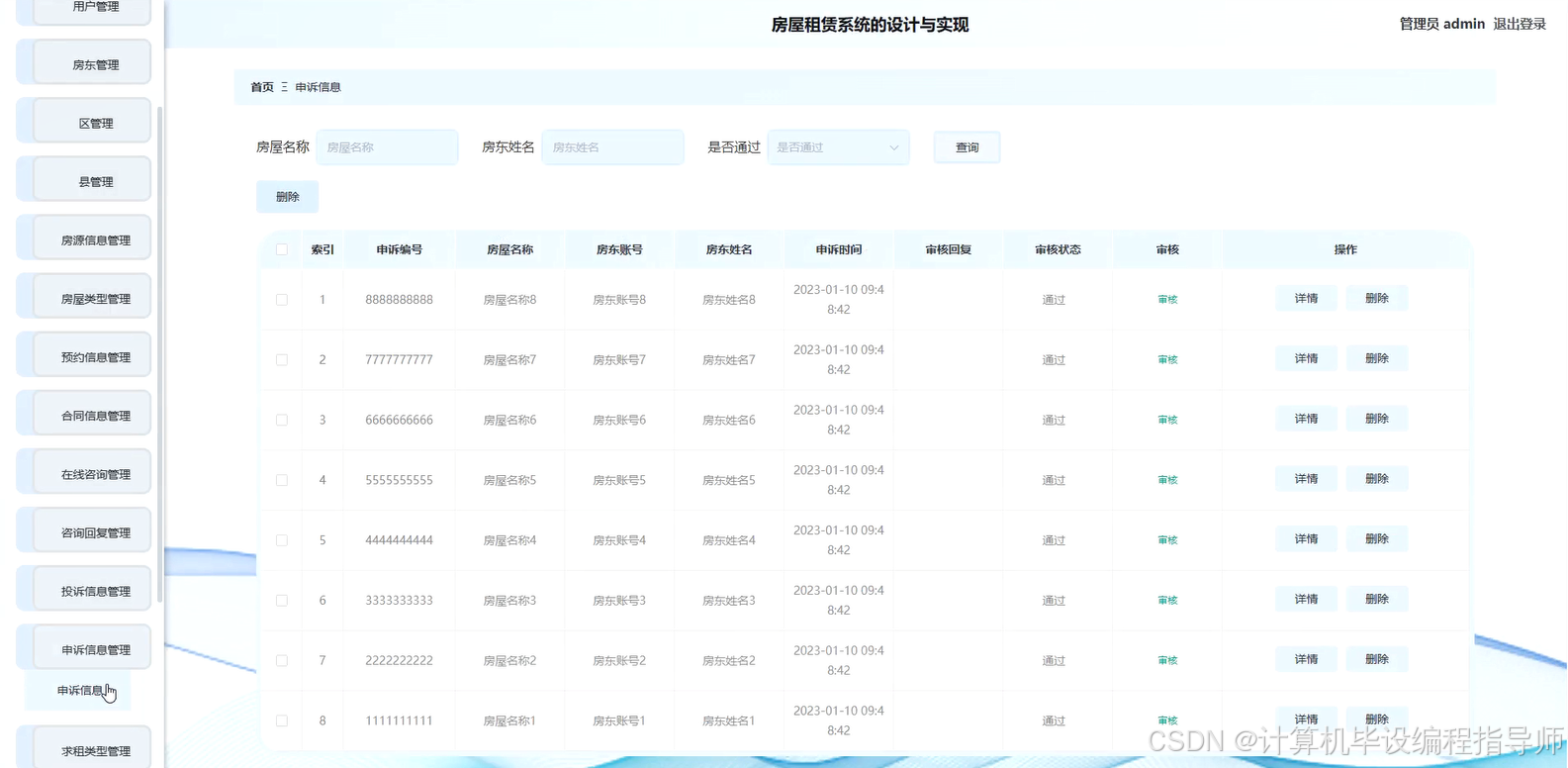The width and height of the screenshot is (1568, 768).
Task: Delete the 房屋名称5 row
Action: click(x=1376, y=479)
